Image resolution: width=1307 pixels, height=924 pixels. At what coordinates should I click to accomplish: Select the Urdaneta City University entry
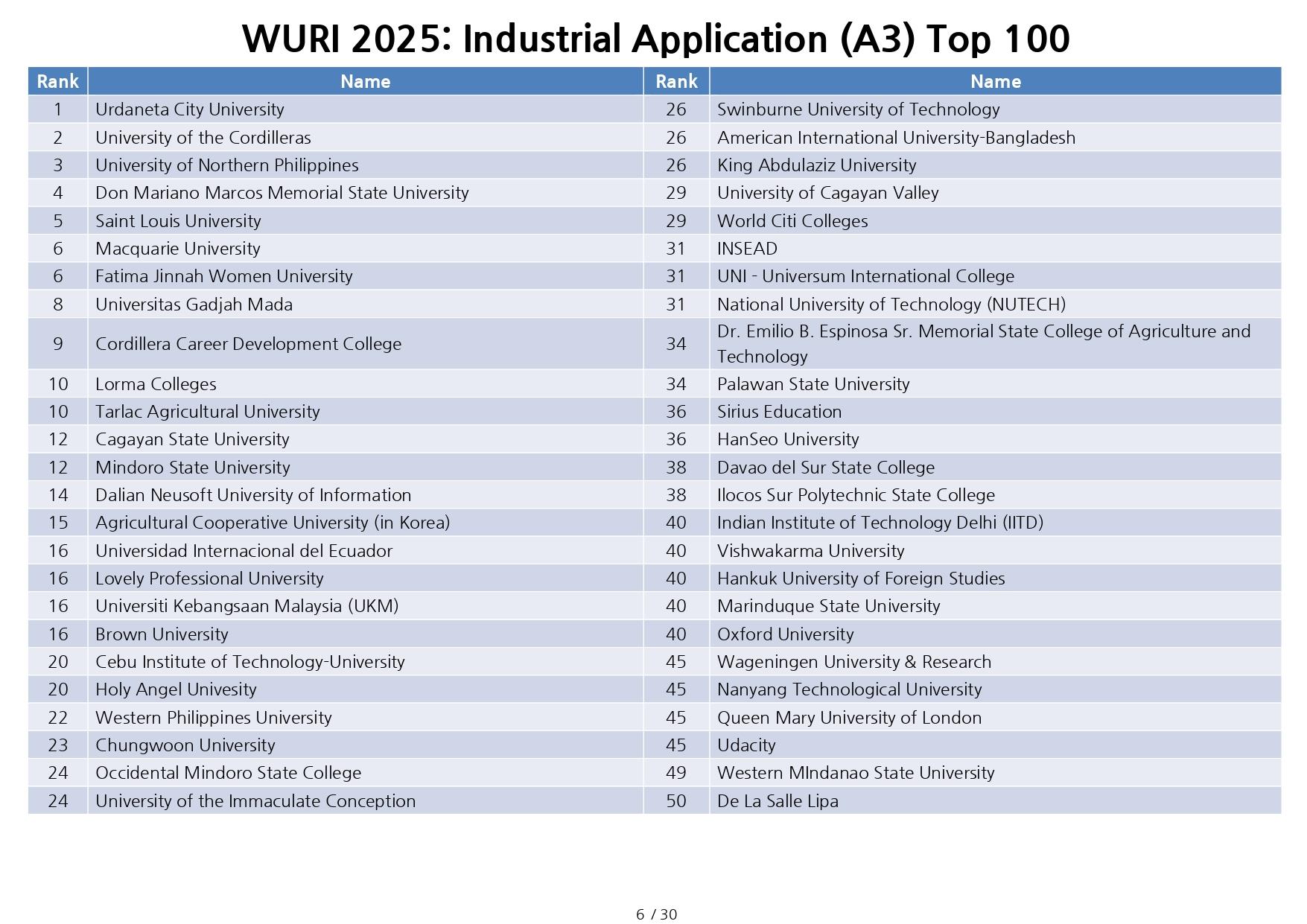click(190, 109)
